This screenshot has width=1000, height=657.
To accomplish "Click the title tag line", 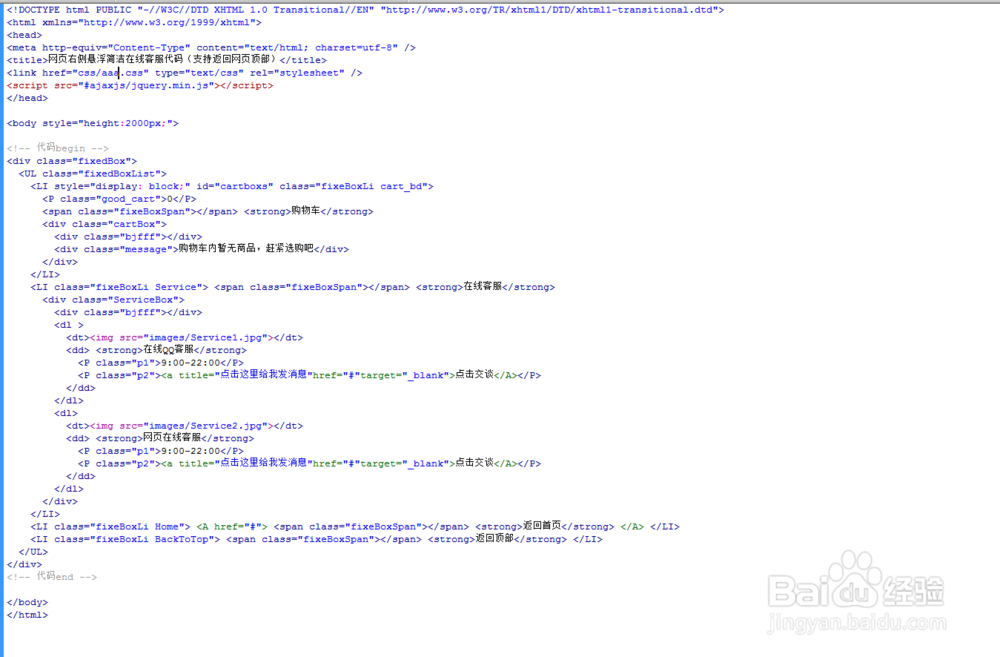I will [x=166, y=59].
